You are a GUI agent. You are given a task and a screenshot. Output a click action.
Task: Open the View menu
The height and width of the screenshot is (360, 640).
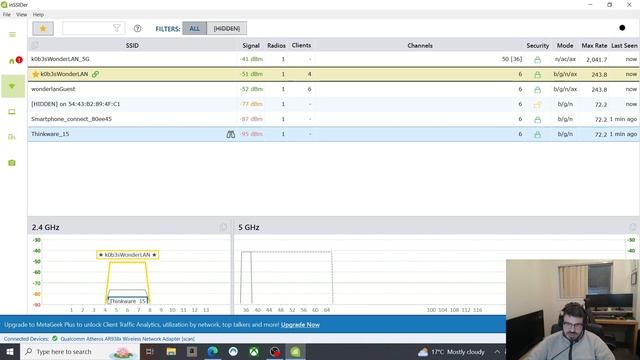pyautogui.click(x=21, y=14)
